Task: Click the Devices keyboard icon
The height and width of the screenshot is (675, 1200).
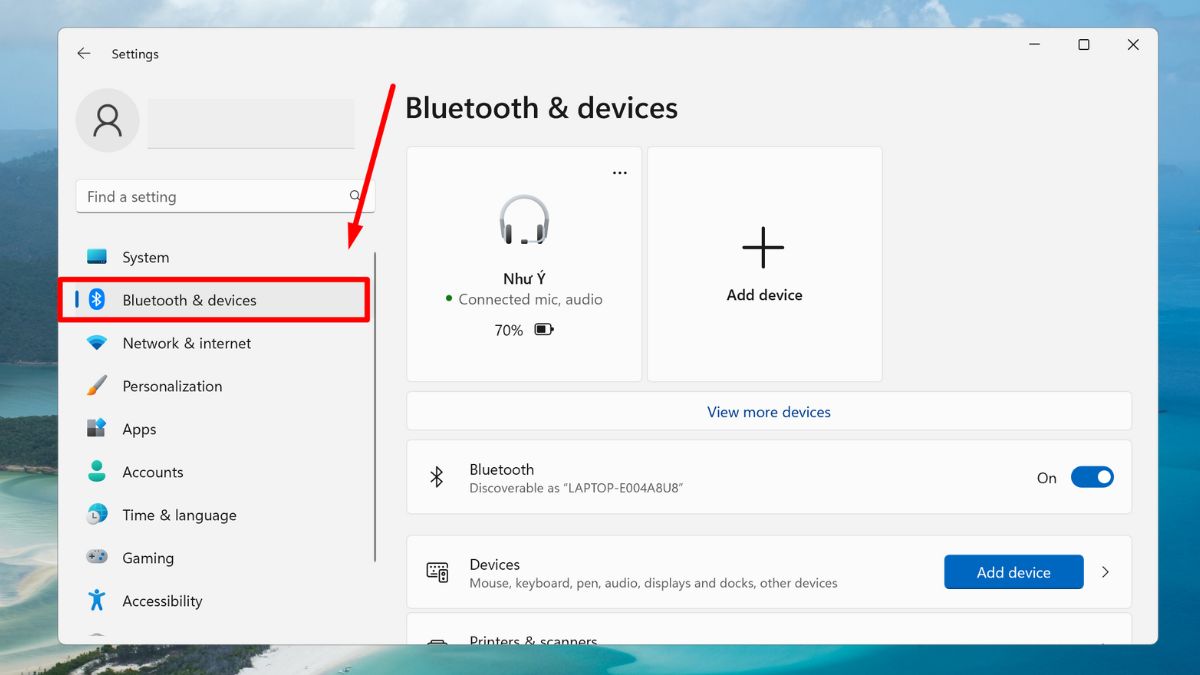Action: pyautogui.click(x=438, y=572)
